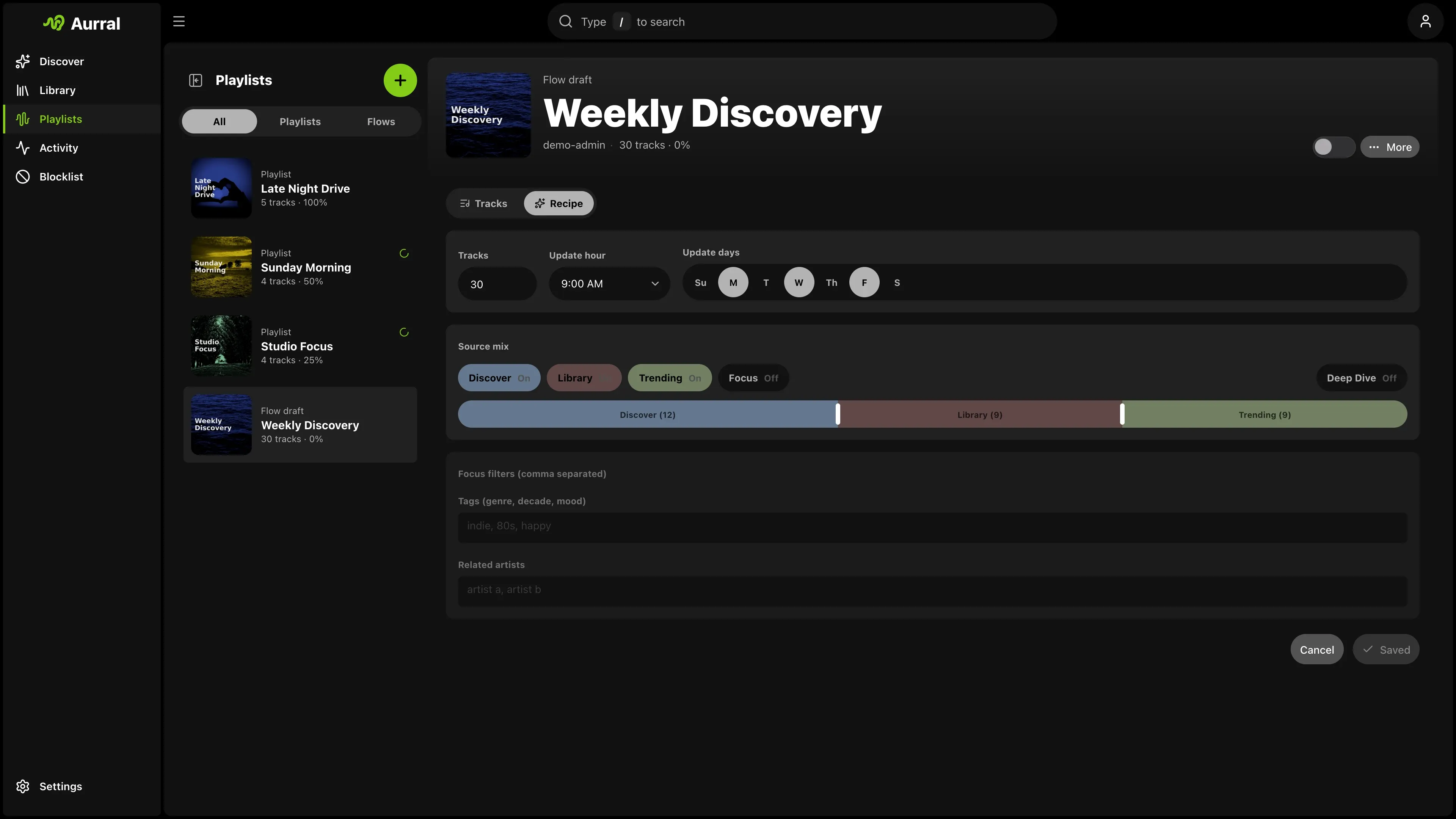Toggle the Library source chip
1456x819 pixels.
(x=584, y=378)
